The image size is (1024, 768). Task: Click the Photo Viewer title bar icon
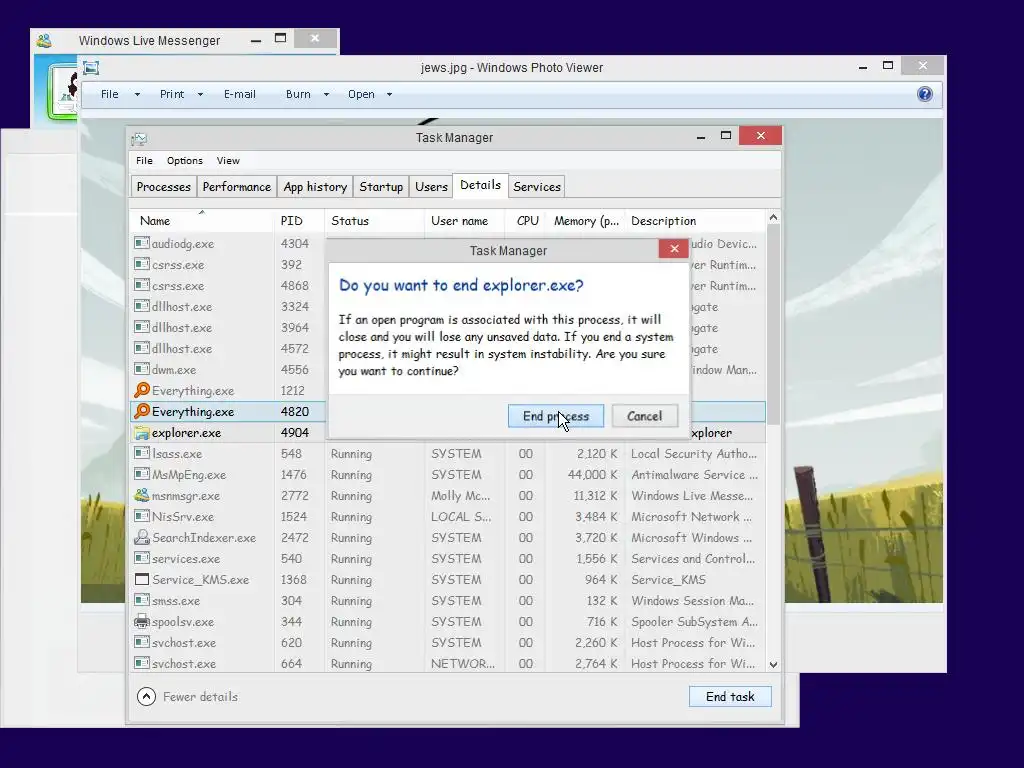pos(91,67)
